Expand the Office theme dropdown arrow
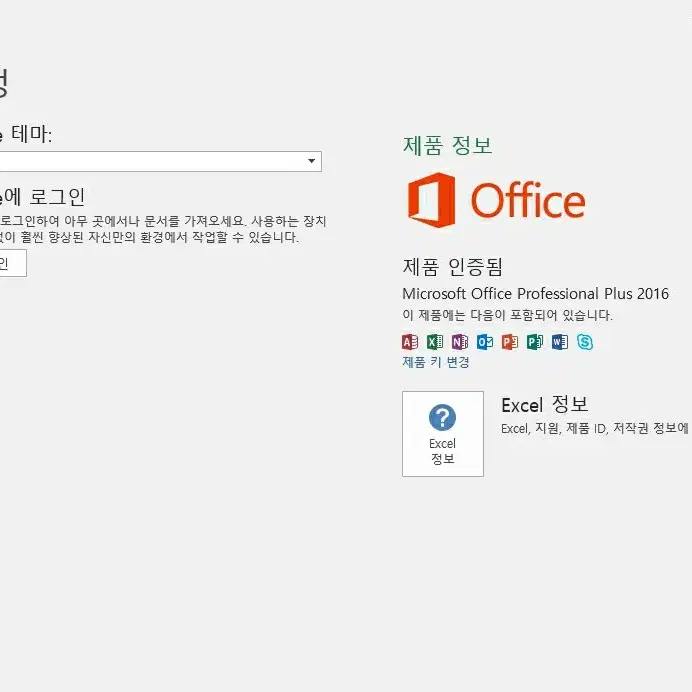Screen dimensions: 692x692 pyautogui.click(x=312, y=161)
